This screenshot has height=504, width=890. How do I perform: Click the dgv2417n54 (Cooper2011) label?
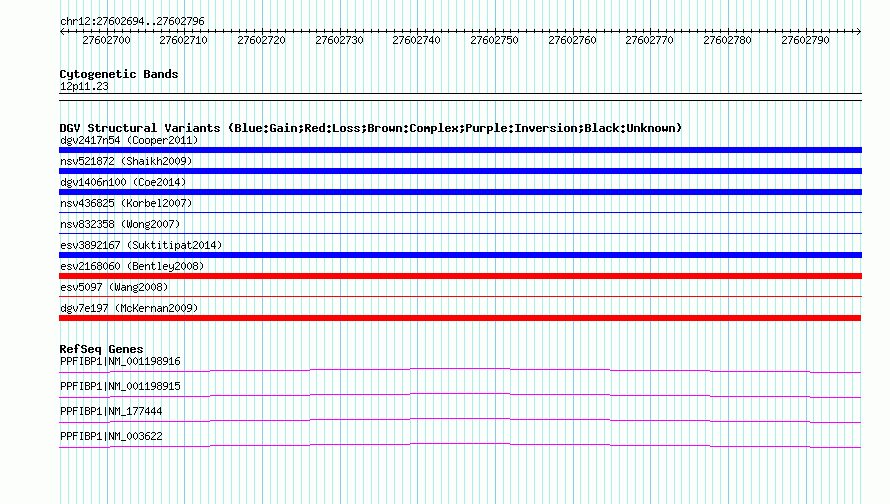pos(129,140)
